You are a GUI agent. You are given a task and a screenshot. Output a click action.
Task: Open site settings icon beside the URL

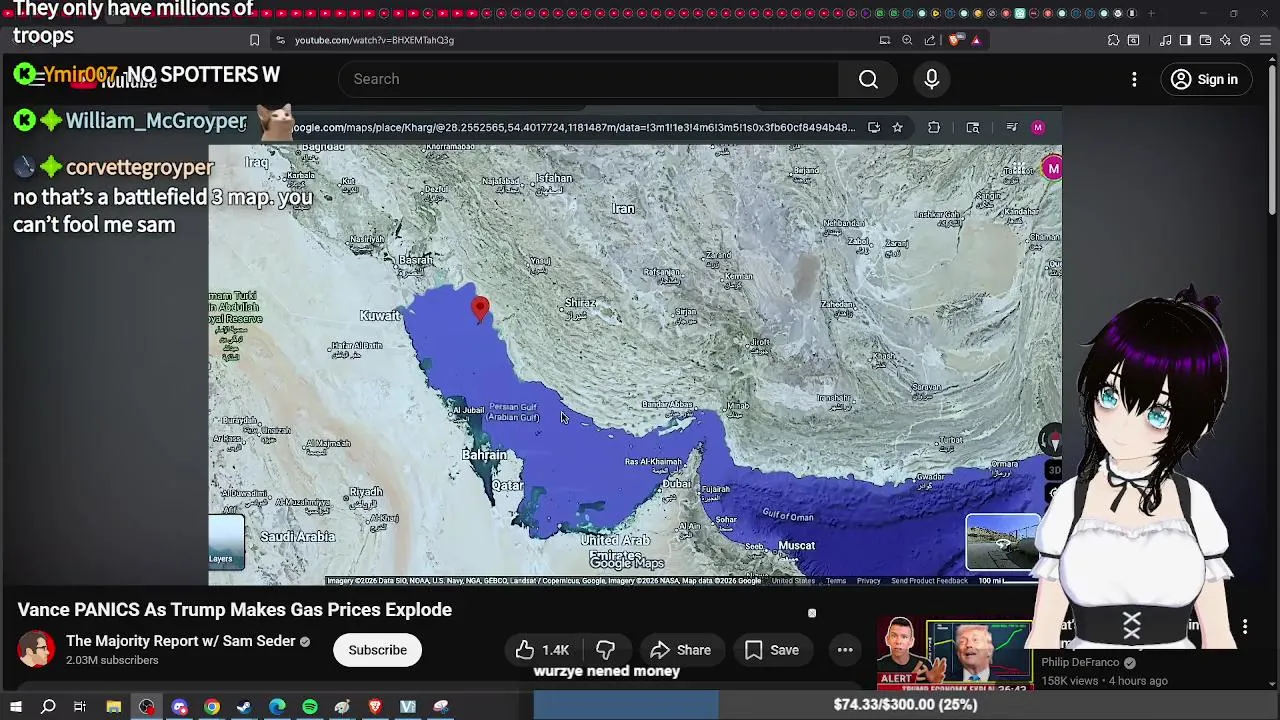[280, 40]
